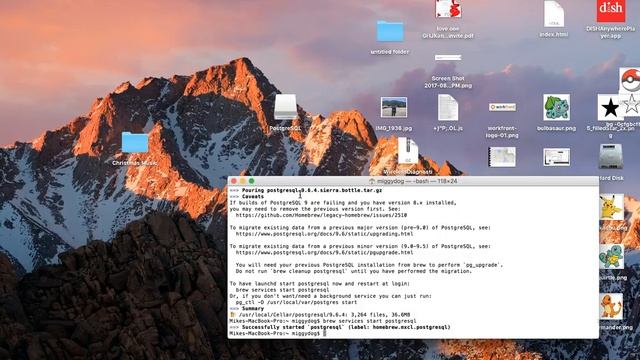This screenshot has width=640, height=360.
Task: Select the Squirtle png file icon
Action: click(611, 257)
